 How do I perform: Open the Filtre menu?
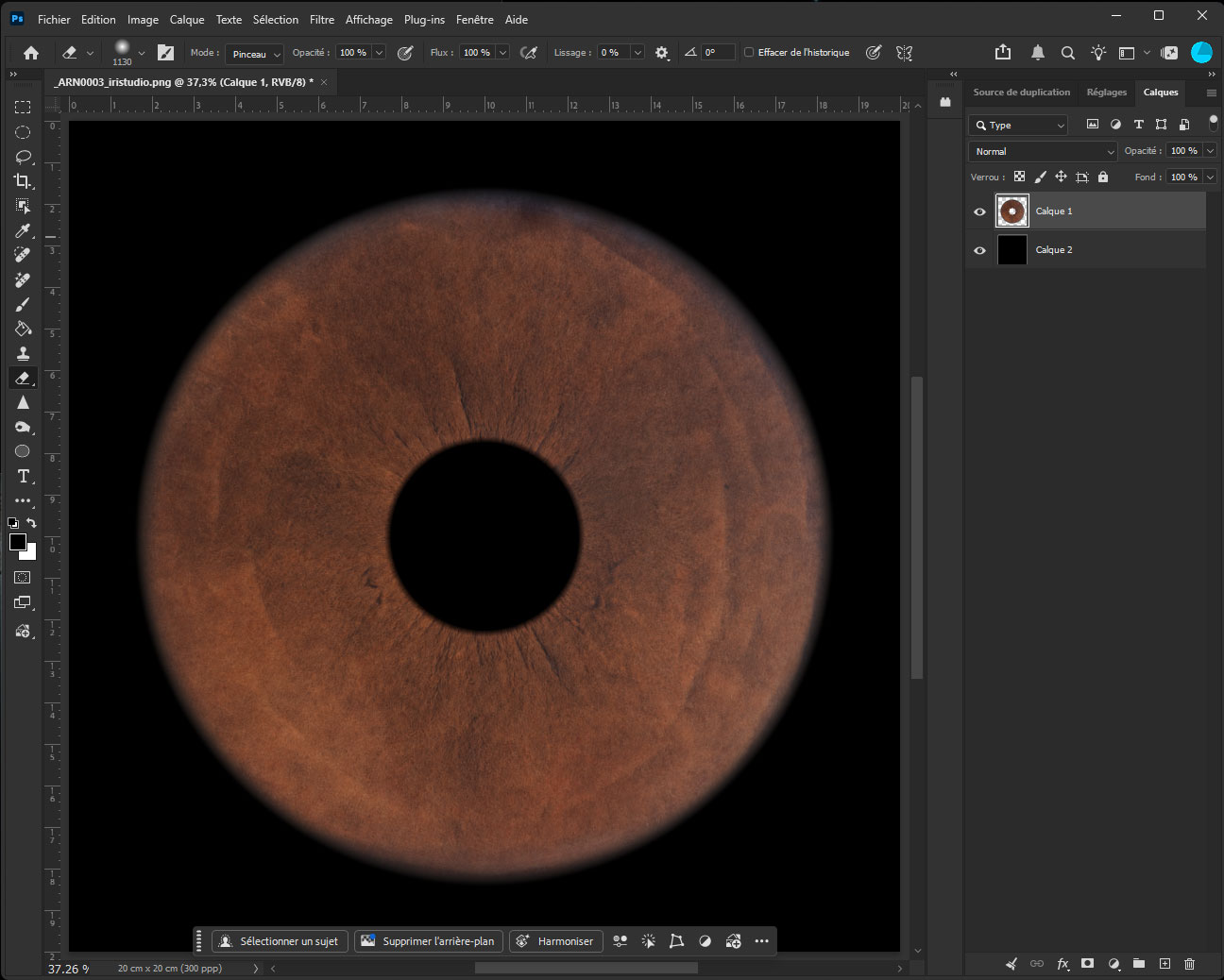[x=322, y=19]
